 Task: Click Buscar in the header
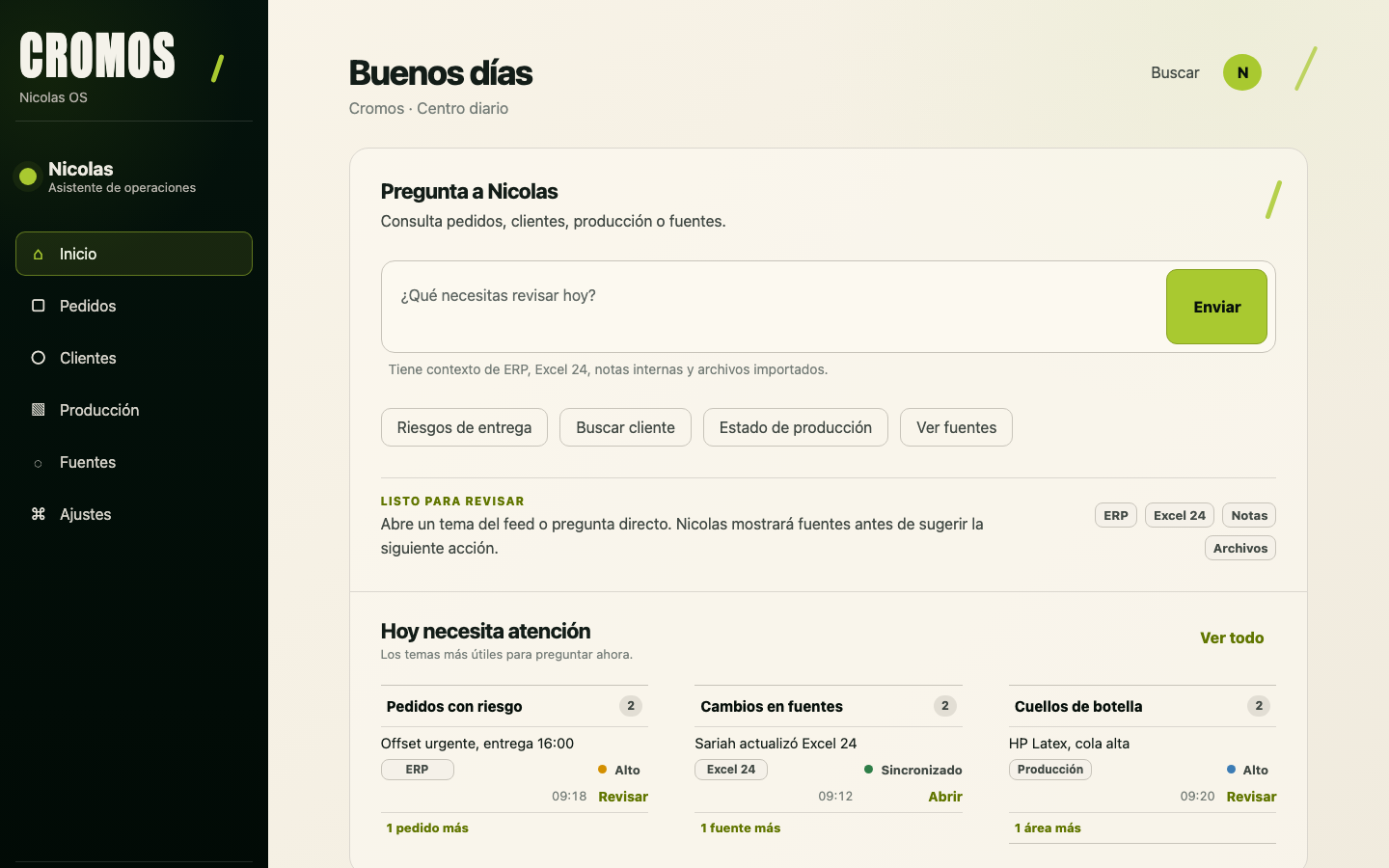click(x=1175, y=72)
